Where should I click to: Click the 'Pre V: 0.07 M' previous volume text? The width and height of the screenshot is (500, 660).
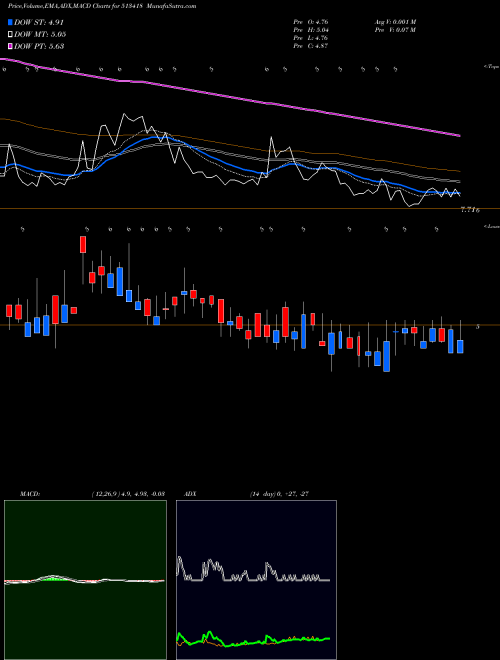click(395, 29)
